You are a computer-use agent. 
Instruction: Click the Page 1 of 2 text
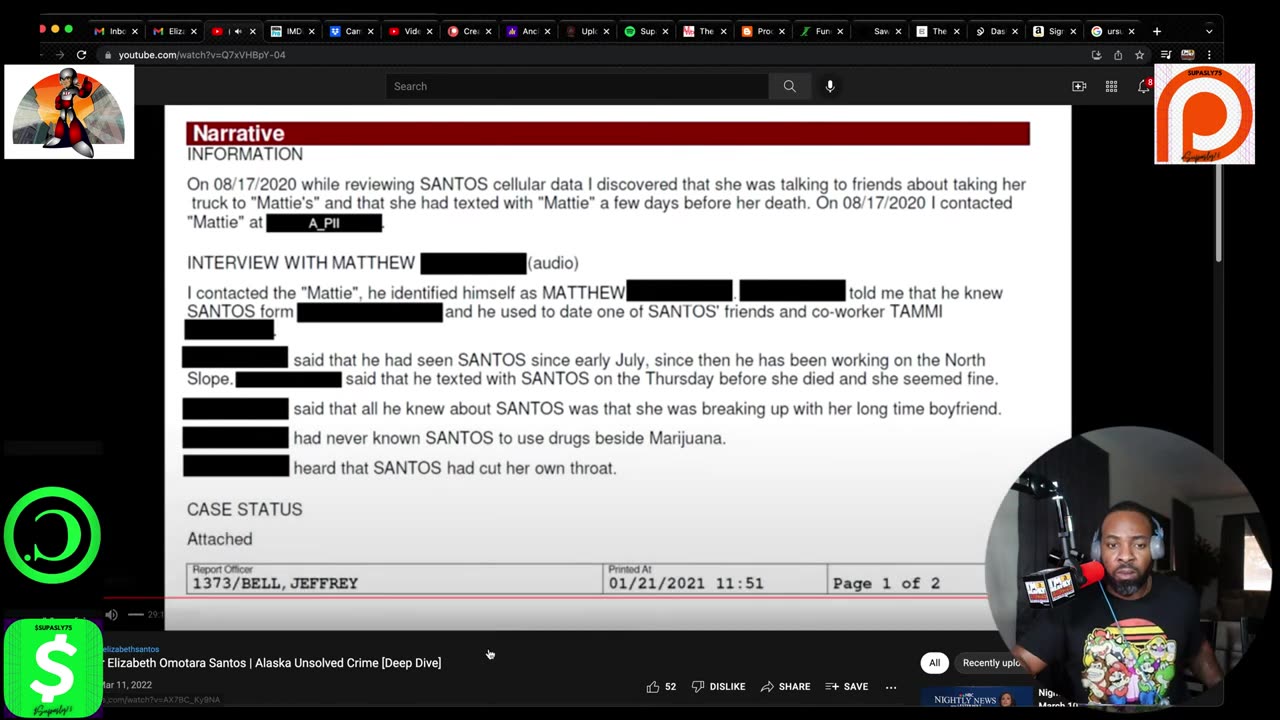coord(886,583)
